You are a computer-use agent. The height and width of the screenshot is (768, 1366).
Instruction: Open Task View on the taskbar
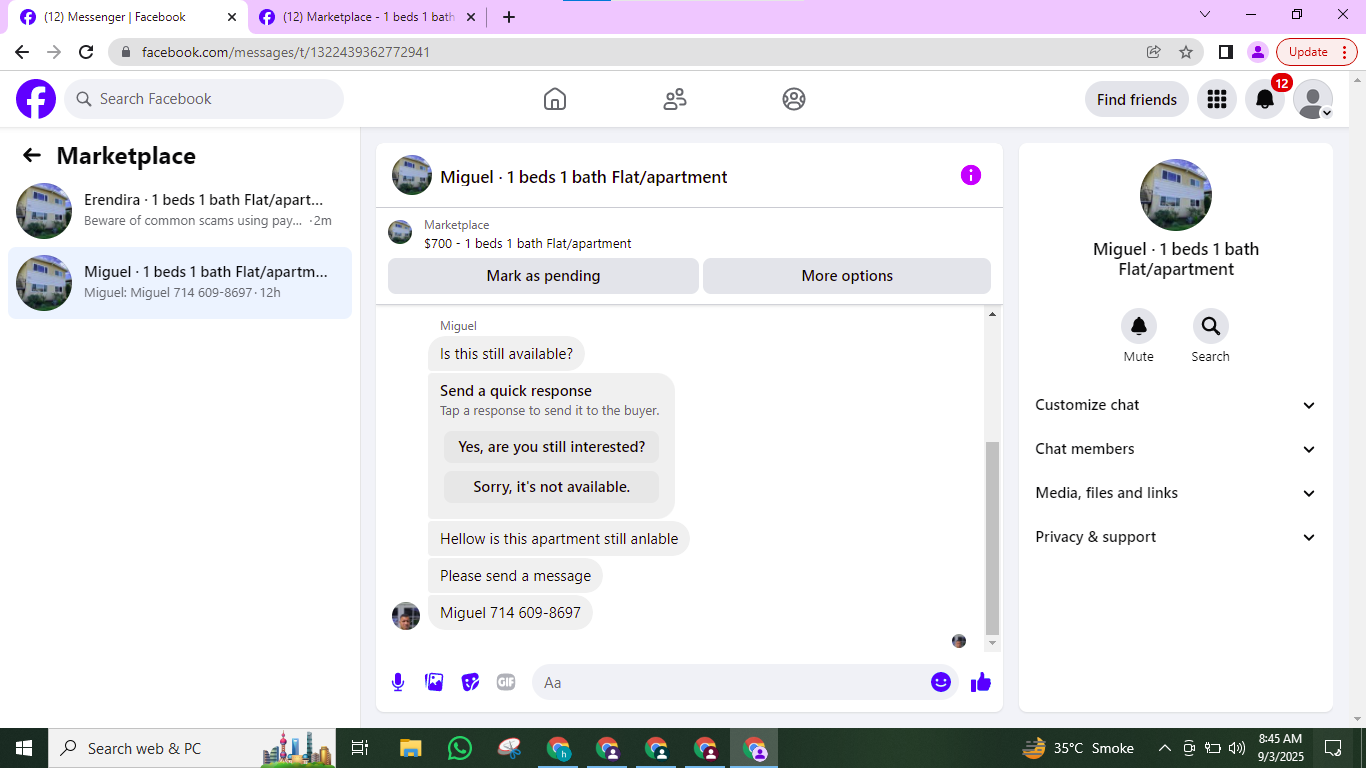point(361,748)
